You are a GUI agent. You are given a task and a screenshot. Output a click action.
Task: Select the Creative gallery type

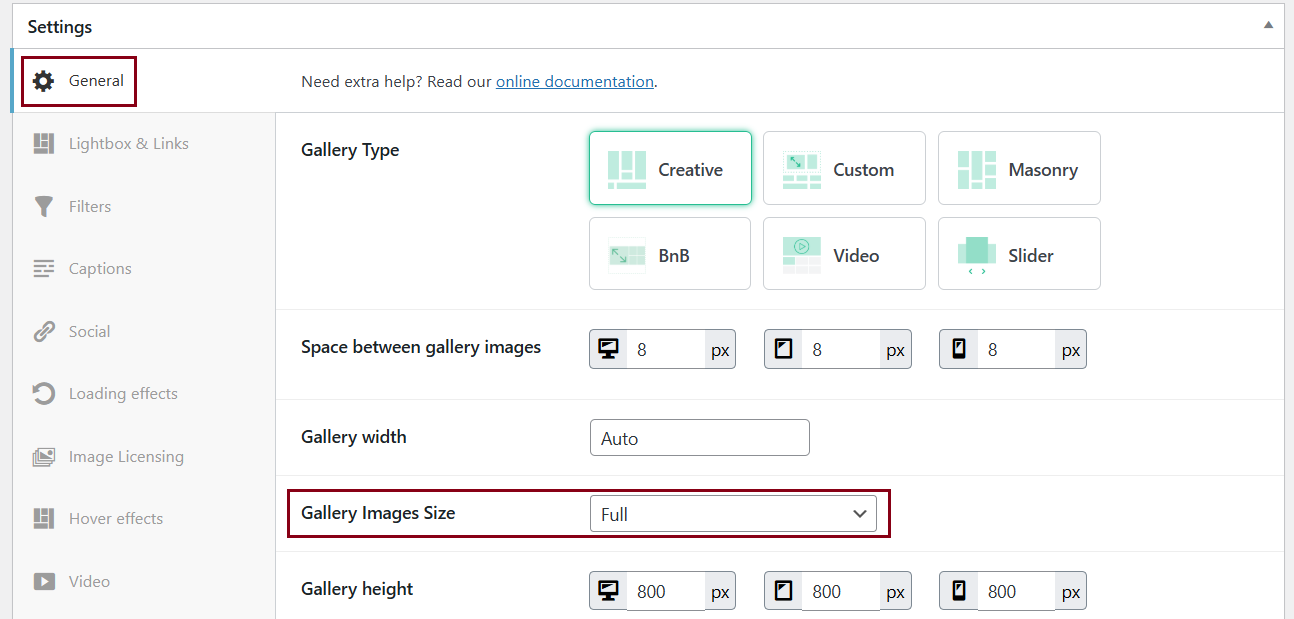(670, 169)
